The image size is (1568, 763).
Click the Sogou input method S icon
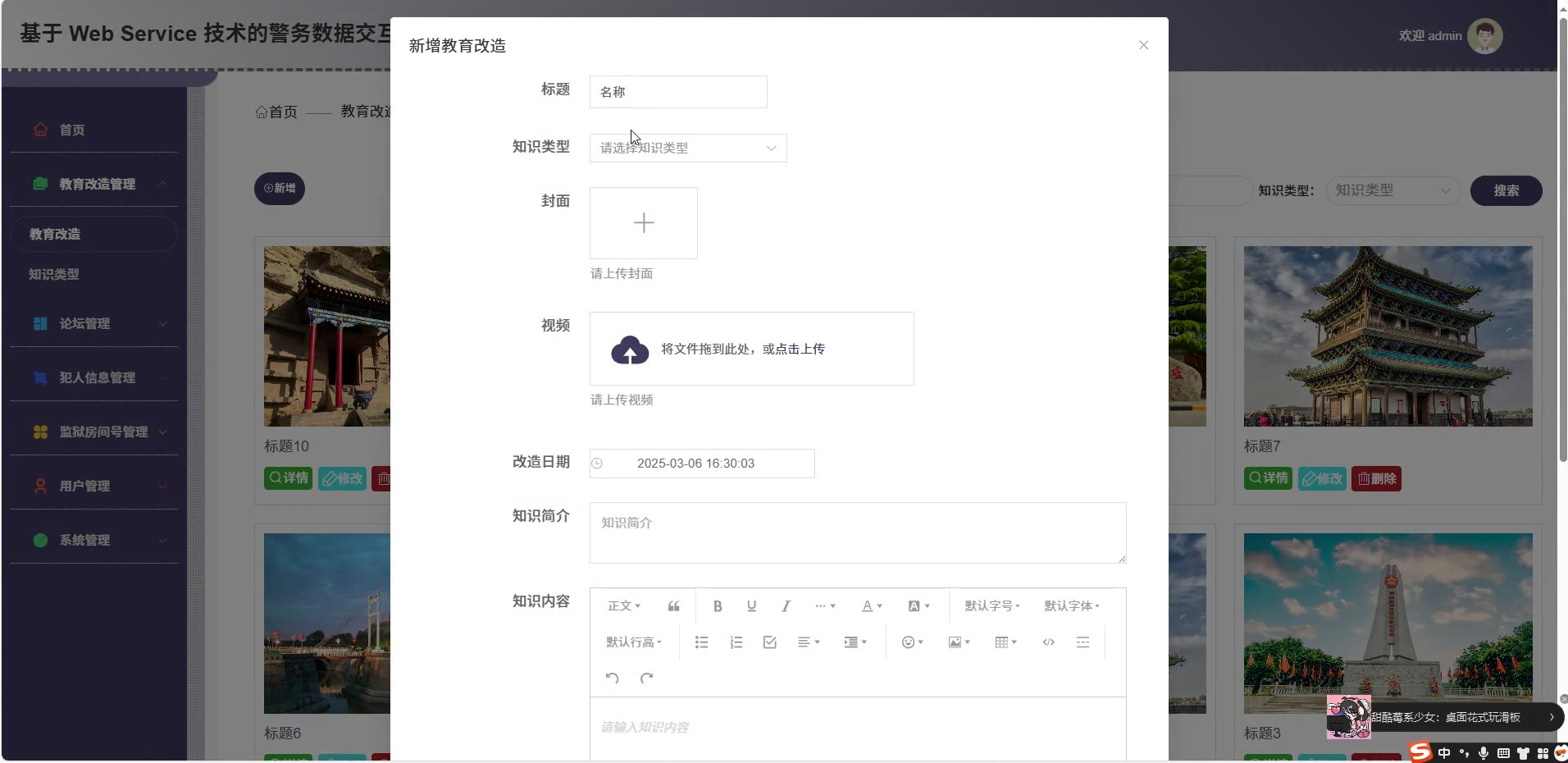[x=1420, y=752]
